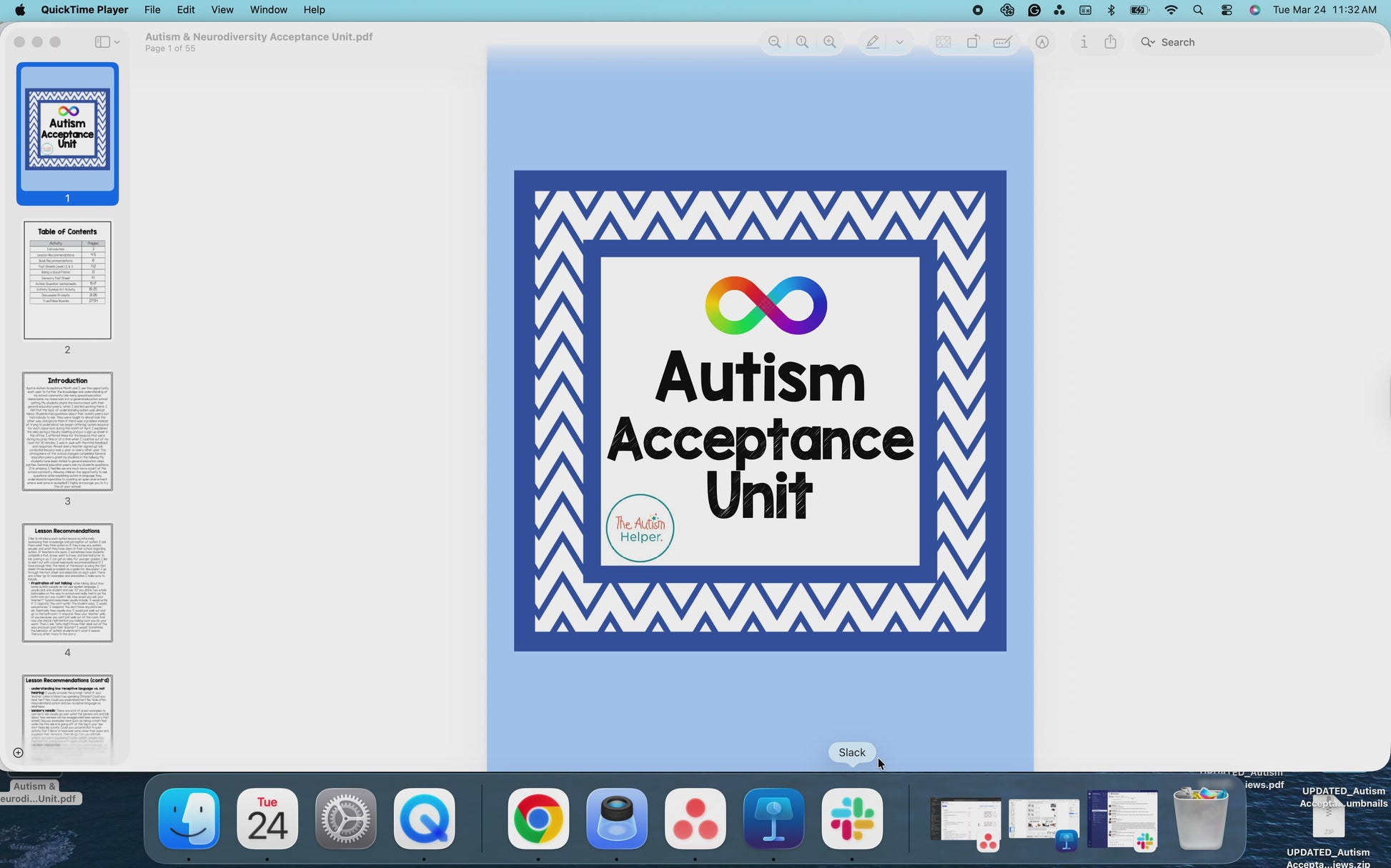Open the Window menu
This screenshot has width=1391, height=868.
coord(268,10)
